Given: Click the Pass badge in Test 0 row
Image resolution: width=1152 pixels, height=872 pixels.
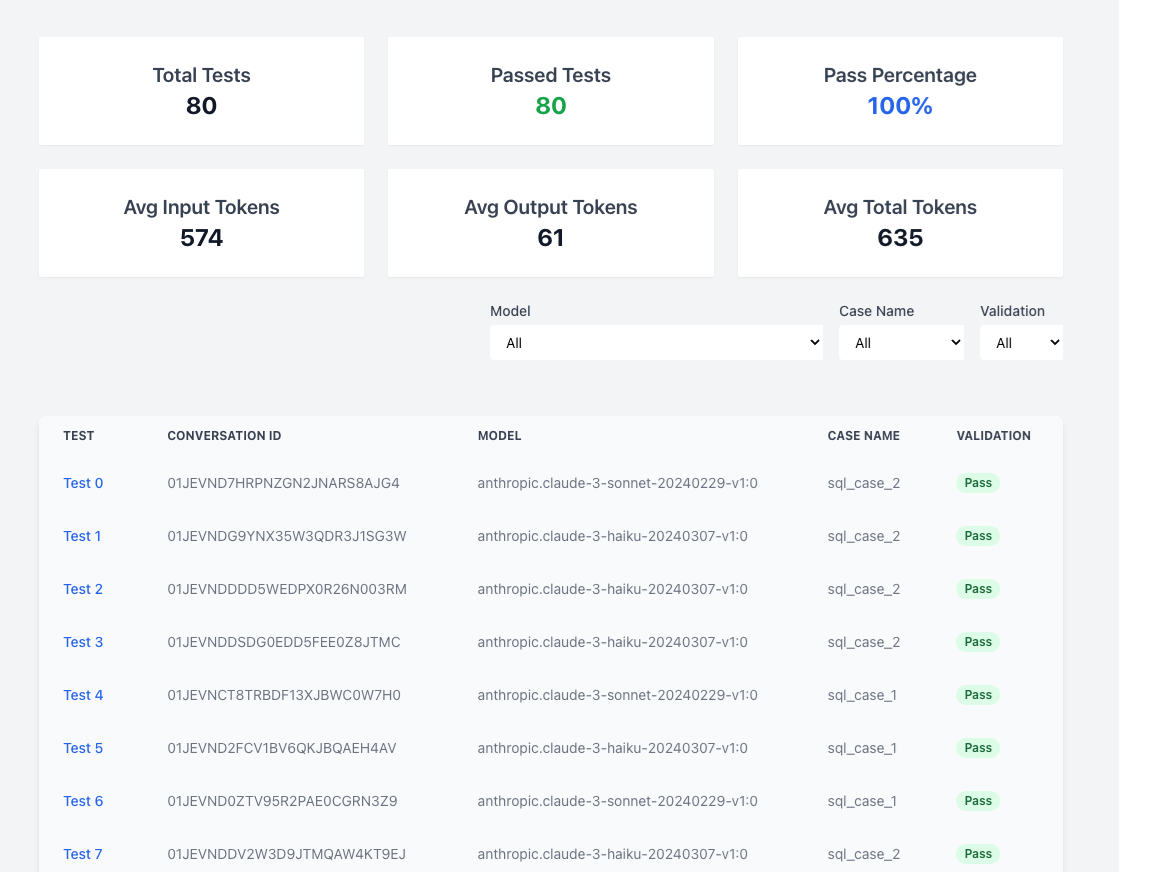Looking at the screenshot, I should pyautogui.click(x=978, y=483).
